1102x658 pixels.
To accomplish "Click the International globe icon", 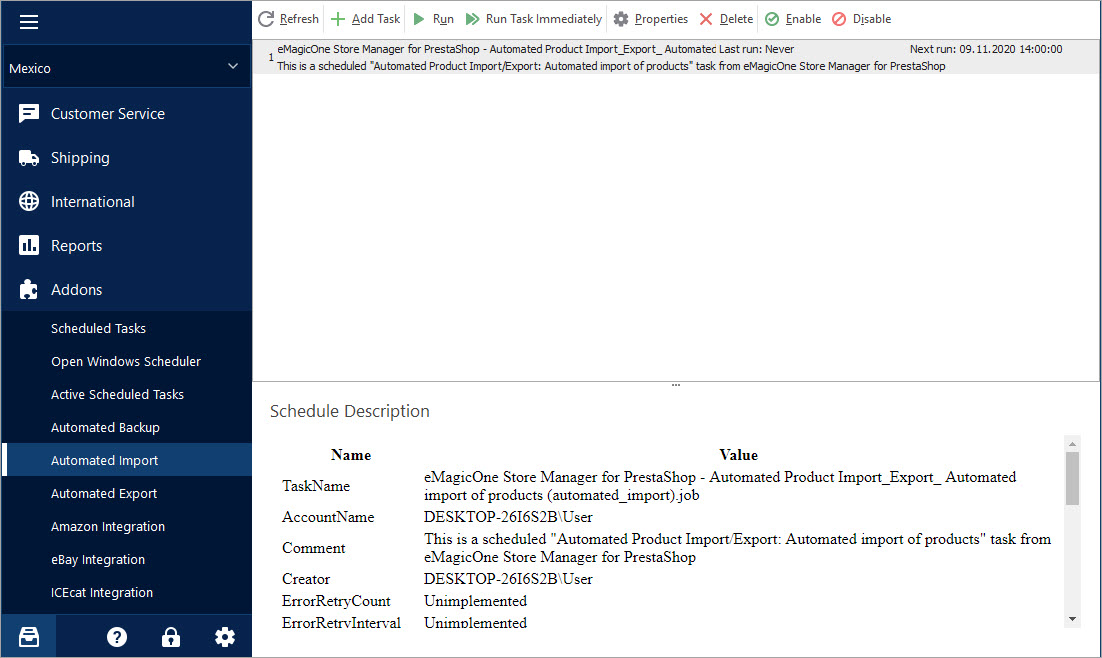I will (x=29, y=201).
